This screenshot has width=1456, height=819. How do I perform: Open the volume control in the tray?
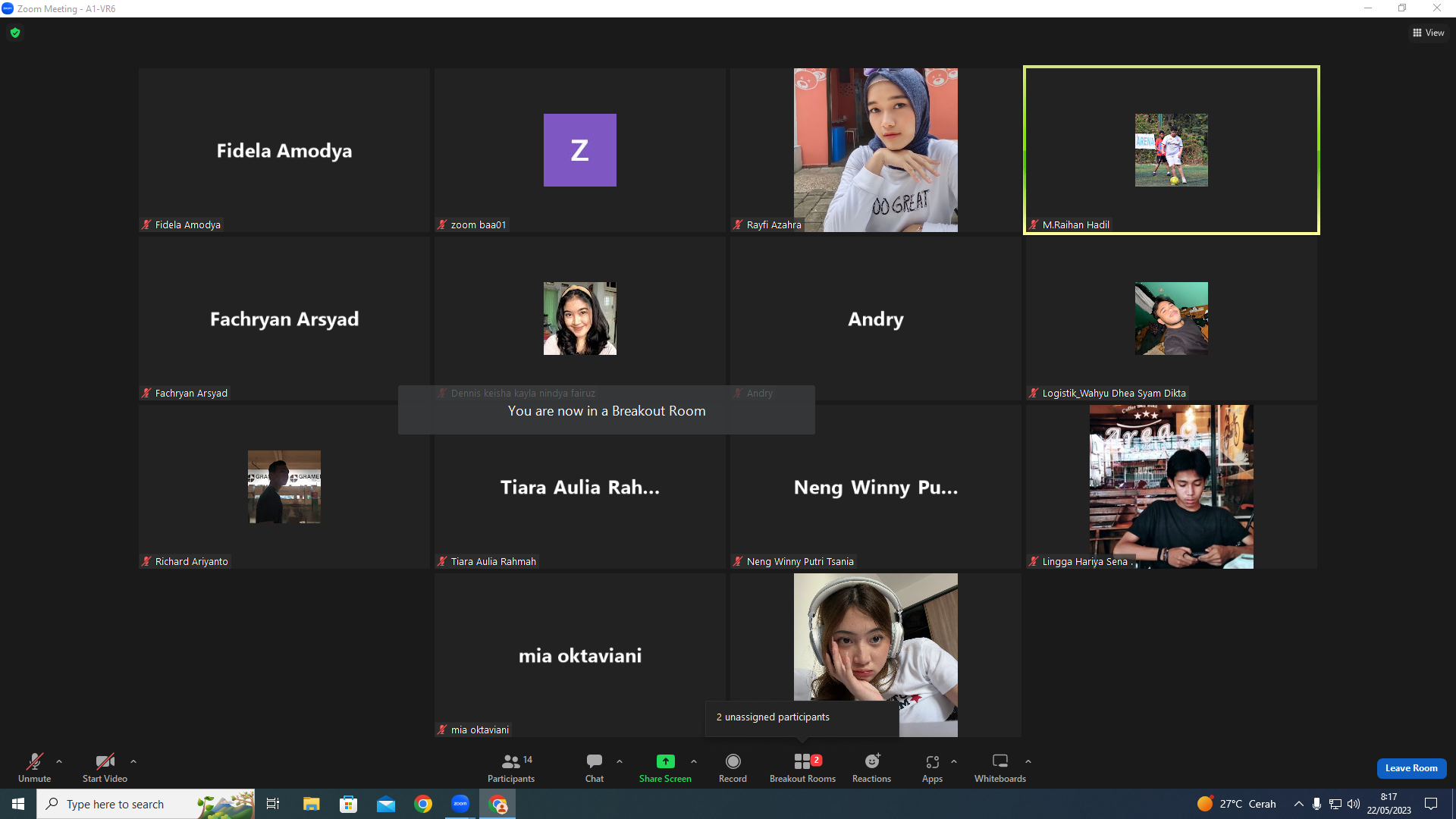tap(1354, 804)
